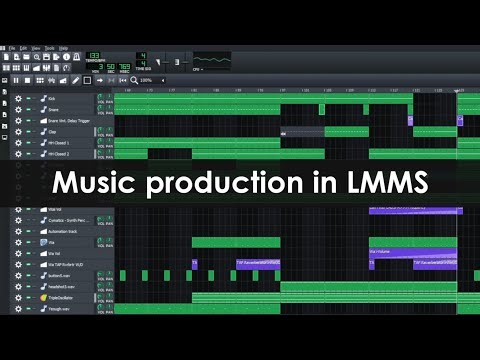Open the project notes page icon
The image size is (480, 360).
(x=56, y=68)
